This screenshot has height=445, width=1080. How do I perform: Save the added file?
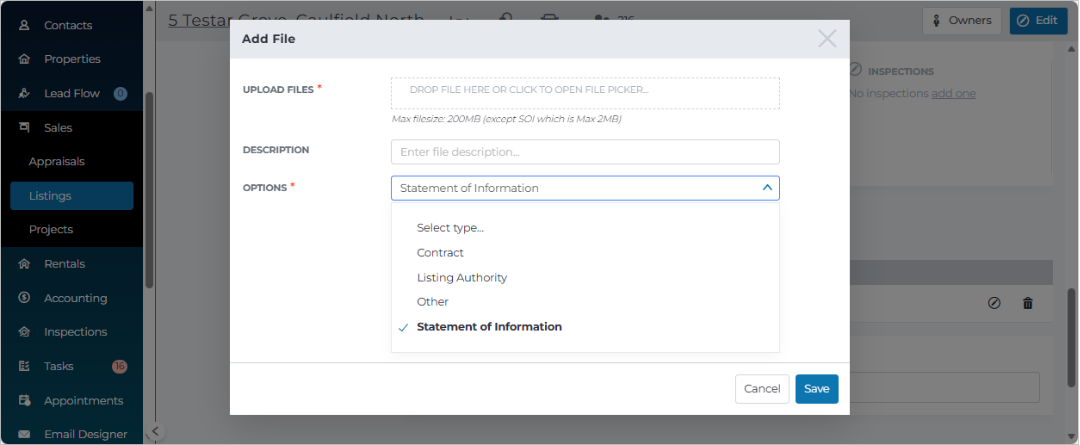(817, 389)
